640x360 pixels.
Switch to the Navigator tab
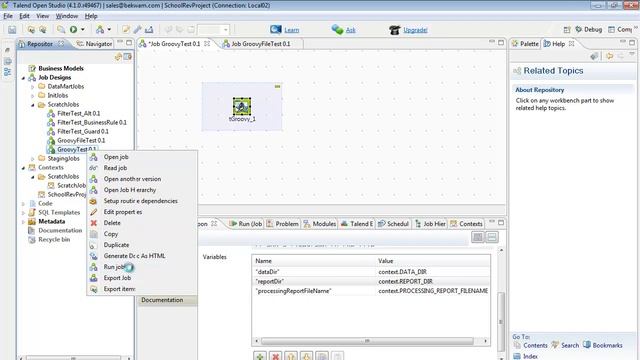94,44
